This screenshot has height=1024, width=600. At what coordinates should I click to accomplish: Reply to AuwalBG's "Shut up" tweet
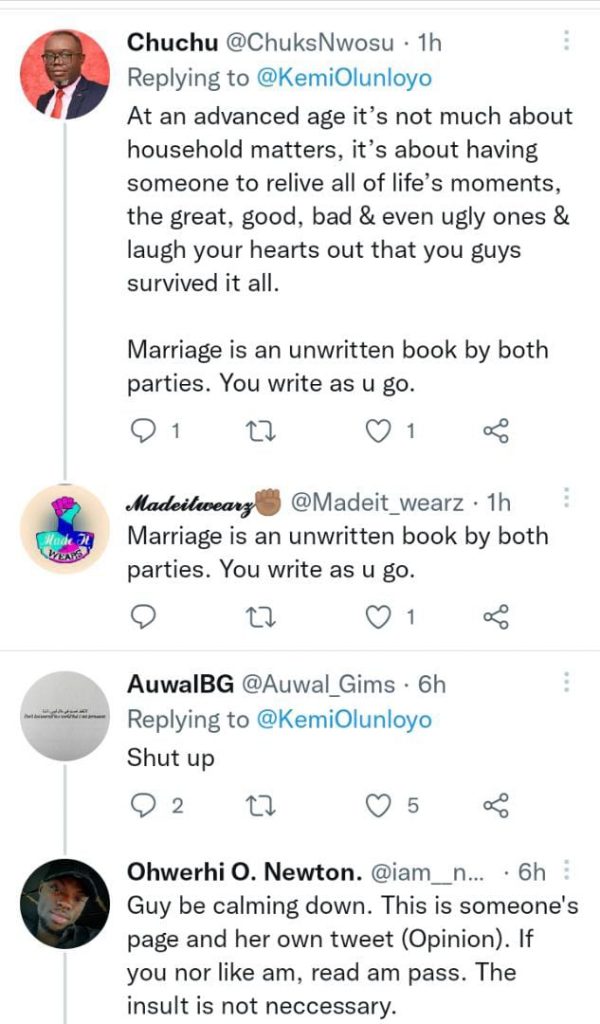point(145,805)
